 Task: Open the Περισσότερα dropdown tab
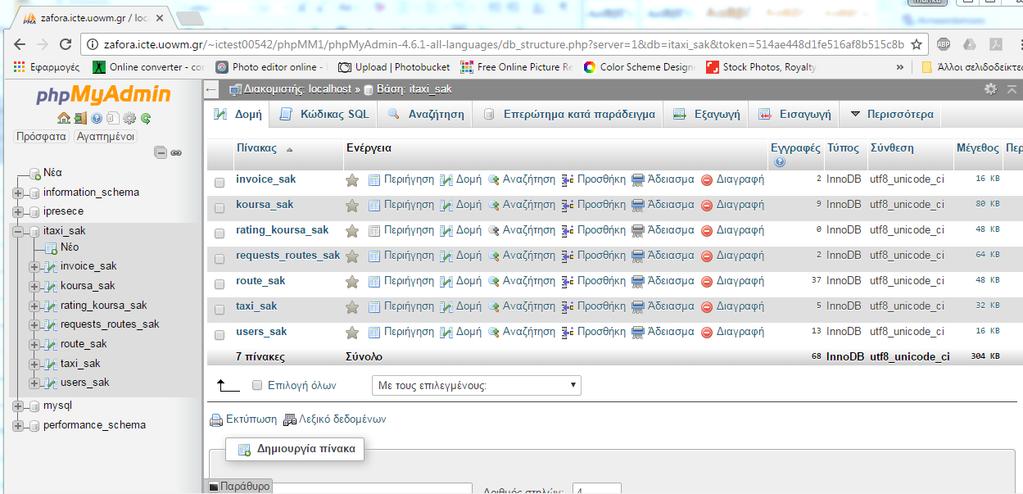[x=891, y=114]
